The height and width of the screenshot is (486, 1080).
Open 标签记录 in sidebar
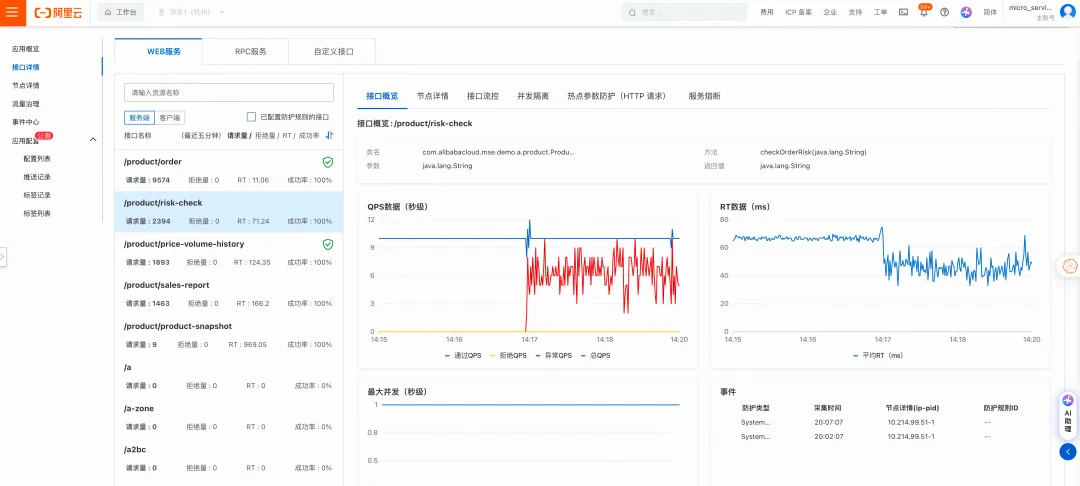[x=37, y=196]
